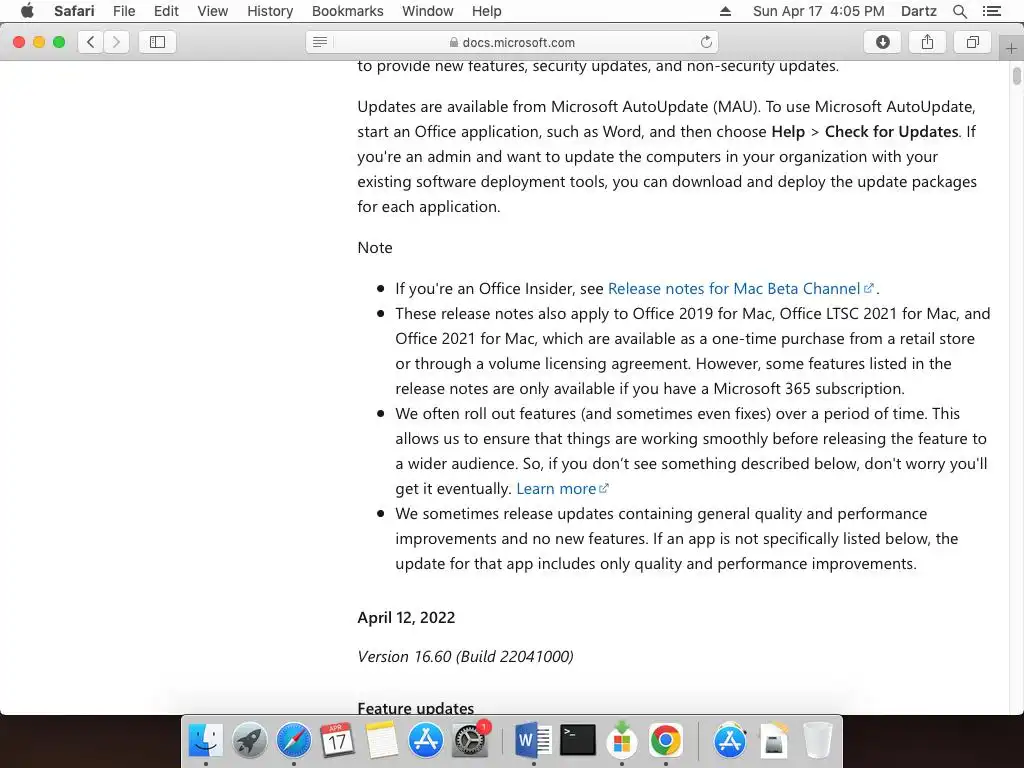Open the History menu
The image size is (1024, 768).
(270, 11)
